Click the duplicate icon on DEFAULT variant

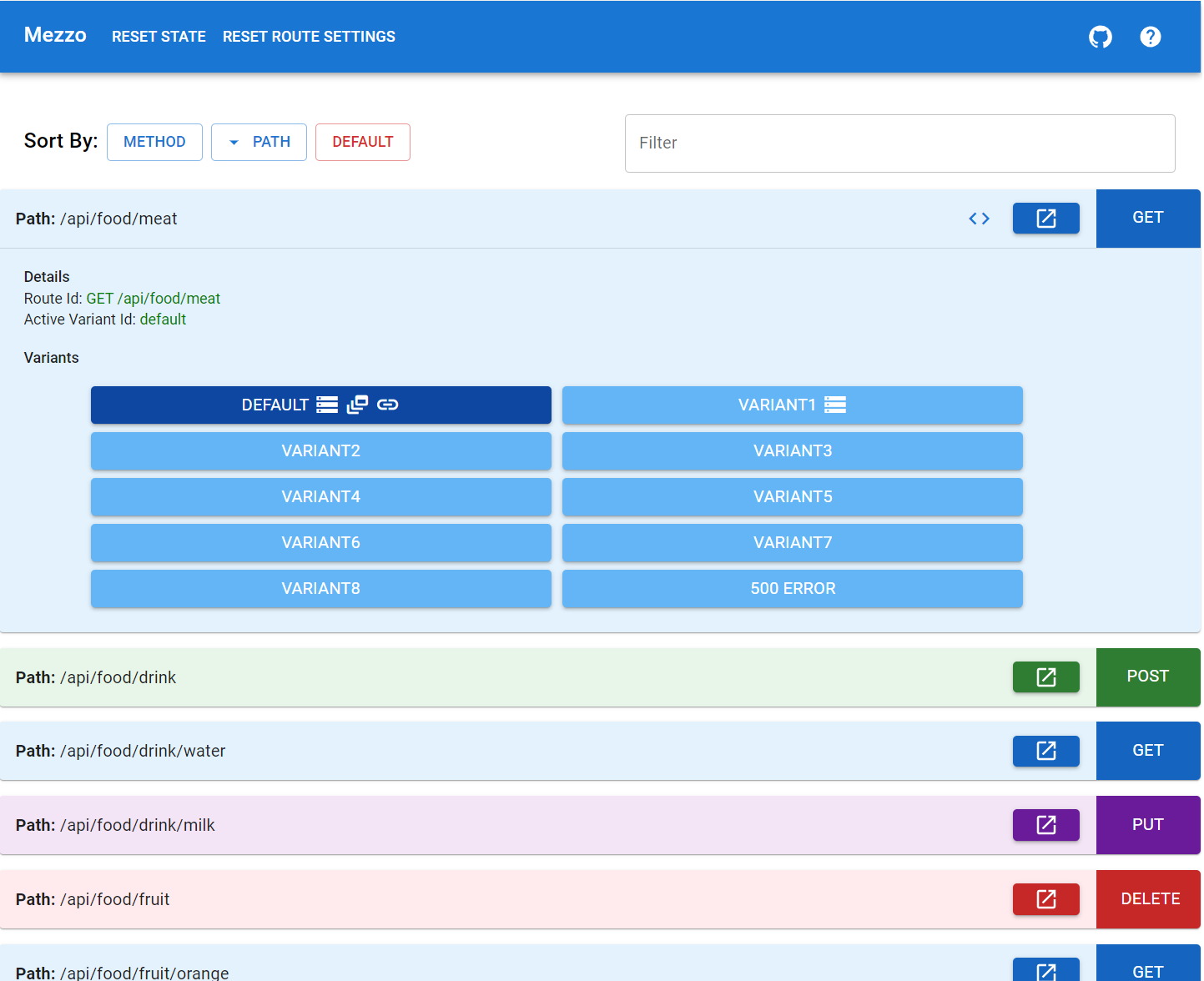tap(357, 405)
